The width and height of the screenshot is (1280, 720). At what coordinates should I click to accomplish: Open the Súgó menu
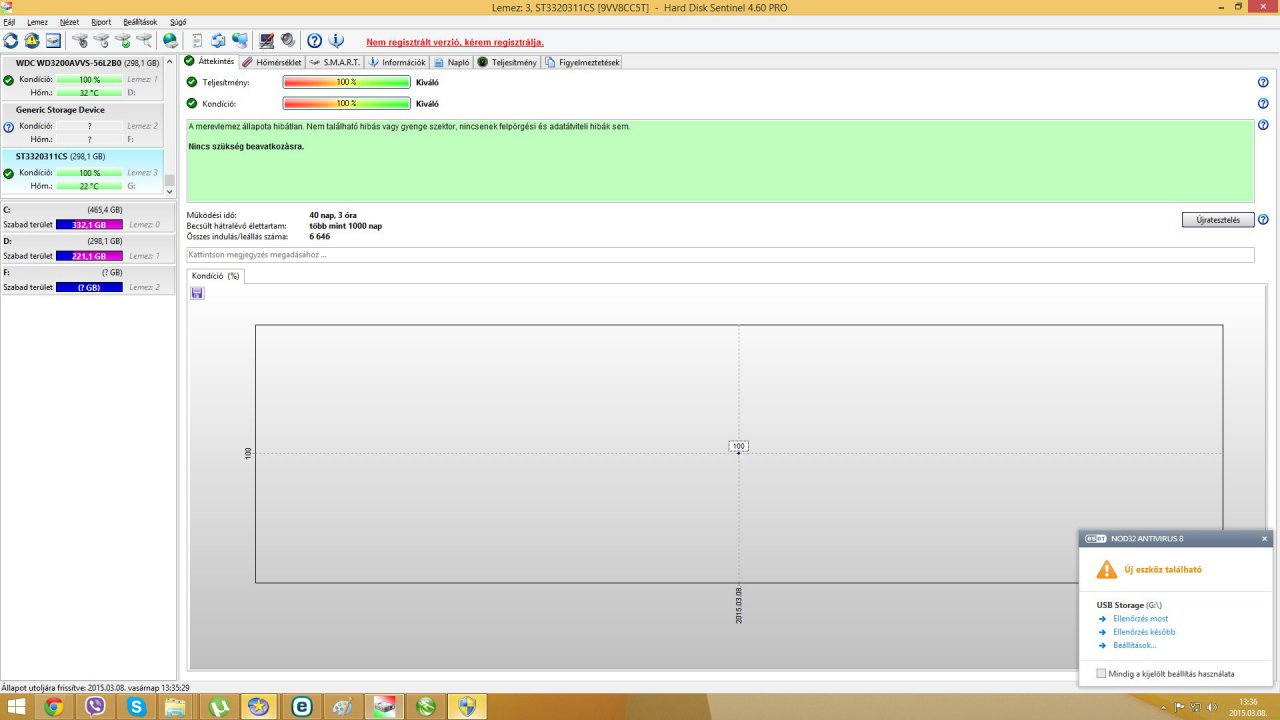coord(178,21)
